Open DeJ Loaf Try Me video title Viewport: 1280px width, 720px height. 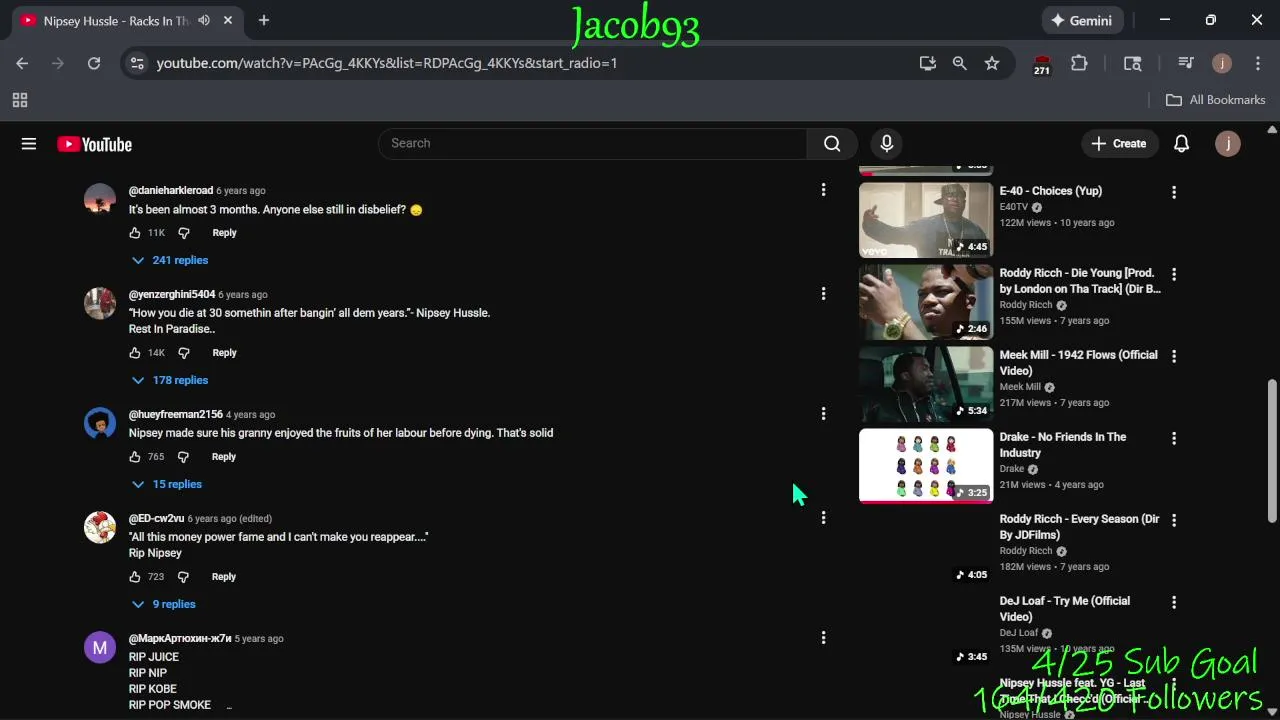[1065, 609]
